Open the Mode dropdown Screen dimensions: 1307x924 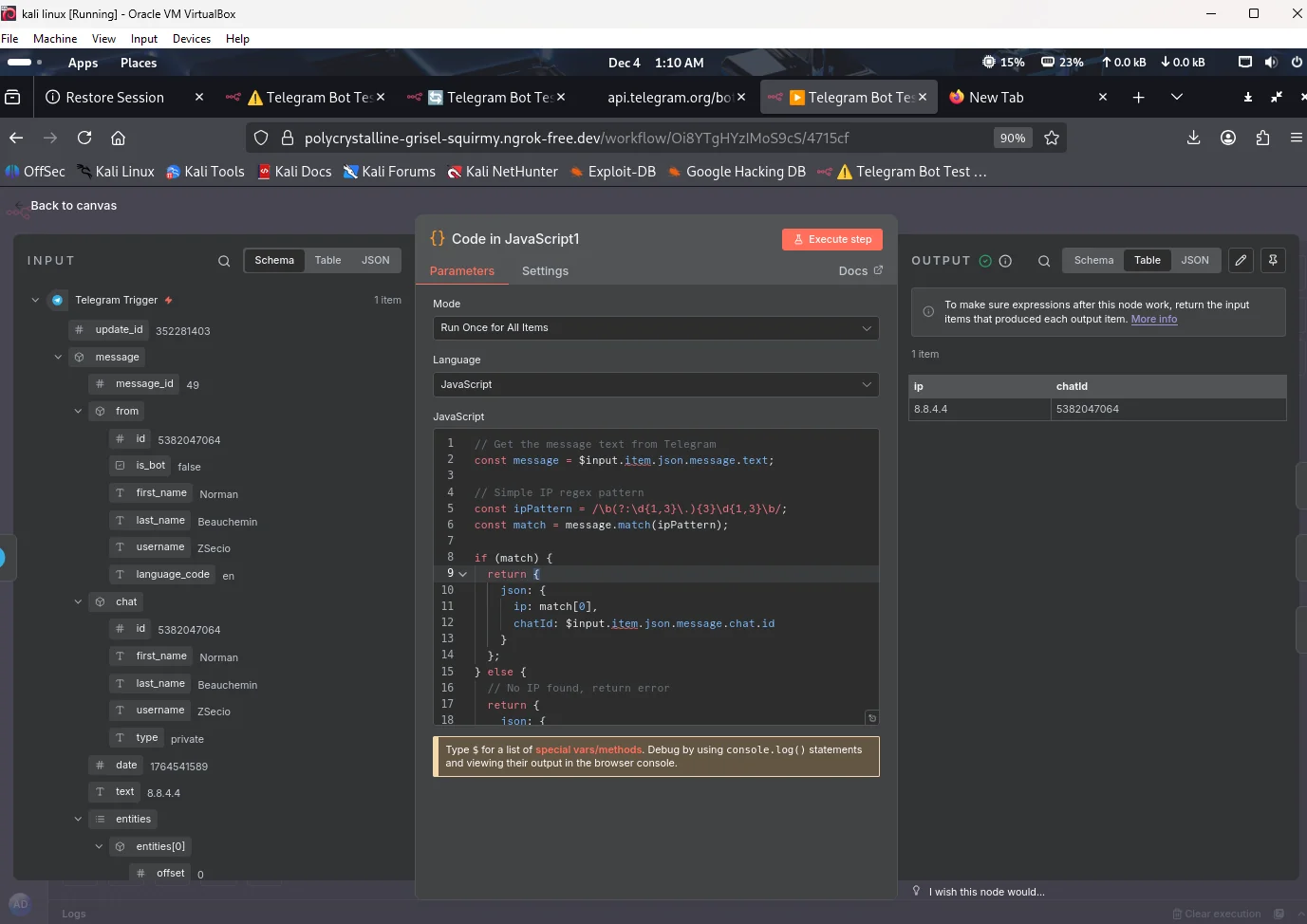click(x=656, y=328)
